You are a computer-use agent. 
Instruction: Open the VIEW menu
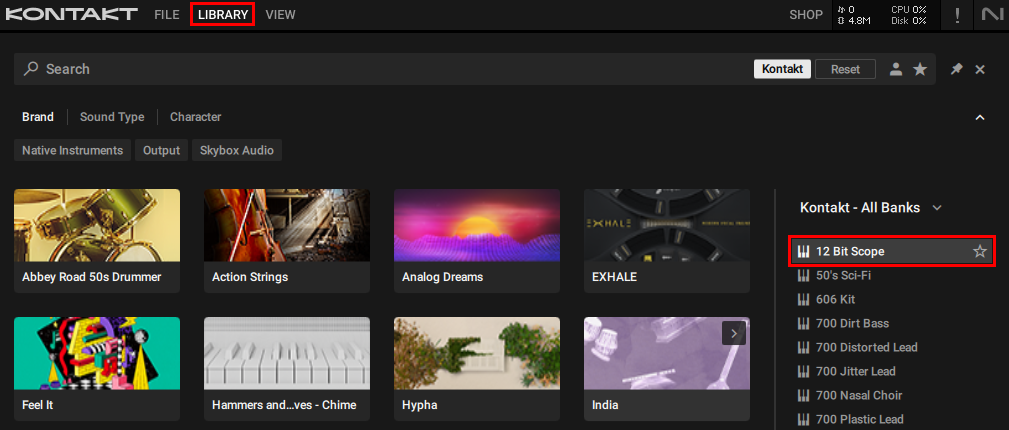pyautogui.click(x=281, y=15)
